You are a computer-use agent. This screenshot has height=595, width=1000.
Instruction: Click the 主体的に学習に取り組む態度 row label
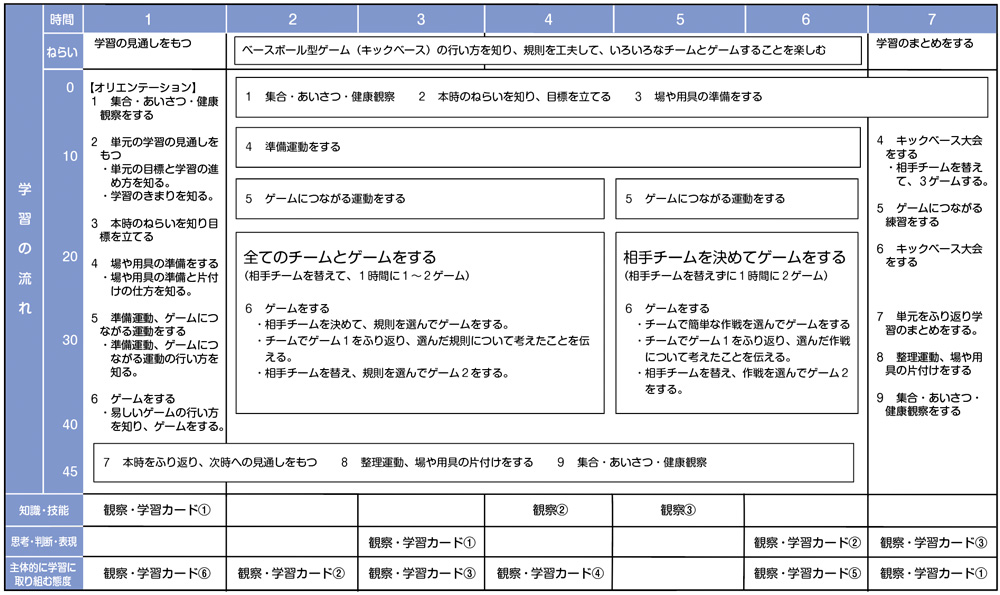(x=43, y=573)
